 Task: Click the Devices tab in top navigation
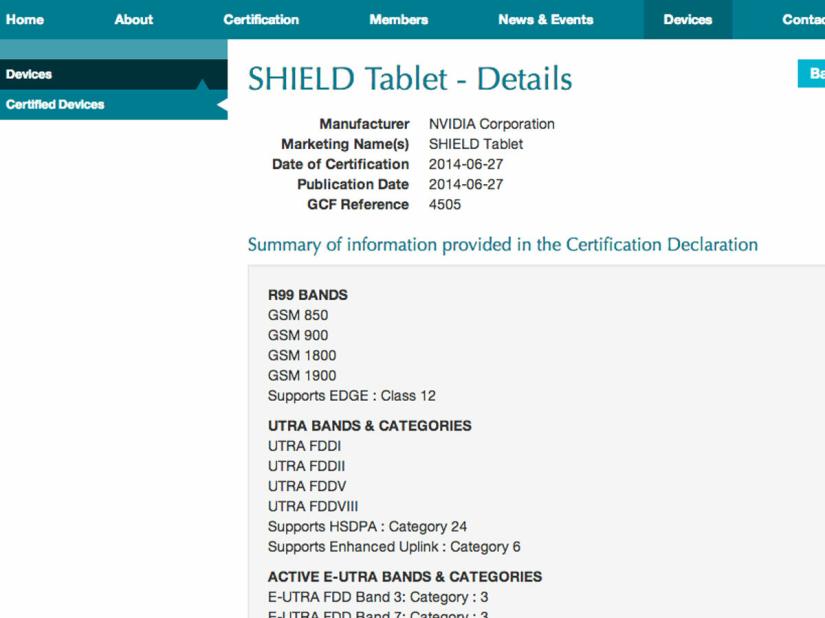688,19
